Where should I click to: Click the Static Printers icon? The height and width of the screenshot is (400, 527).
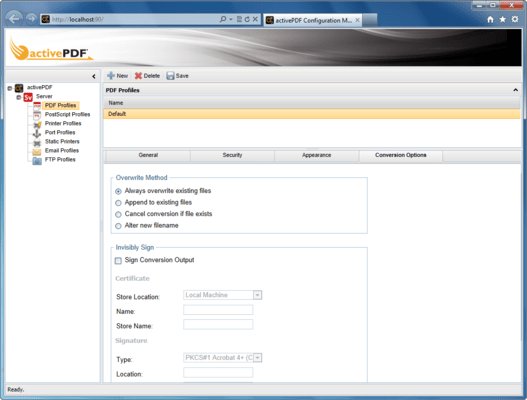coord(37,143)
